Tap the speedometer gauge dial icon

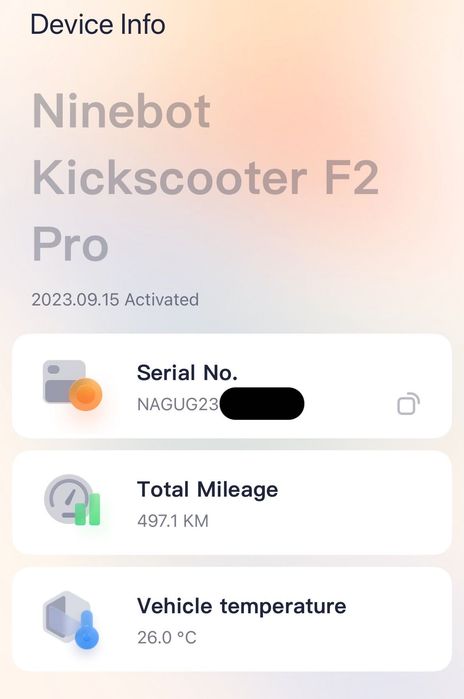click(x=67, y=497)
